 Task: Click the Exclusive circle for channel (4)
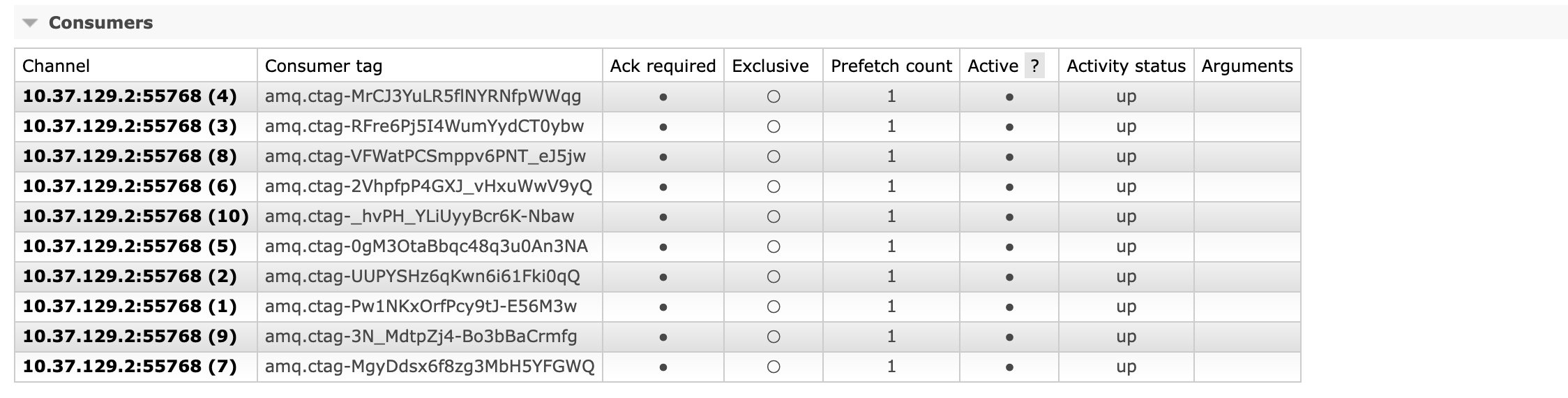(x=773, y=97)
